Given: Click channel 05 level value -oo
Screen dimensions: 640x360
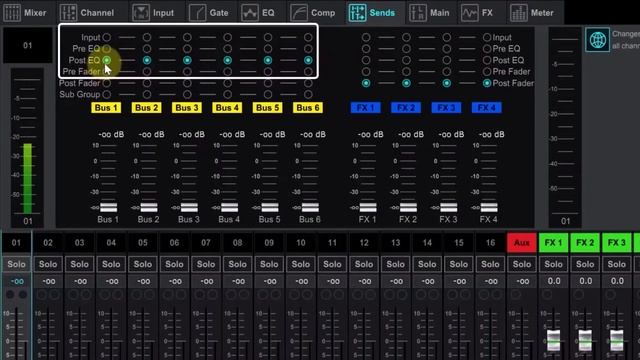Looking at the screenshot, I should (143, 281).
